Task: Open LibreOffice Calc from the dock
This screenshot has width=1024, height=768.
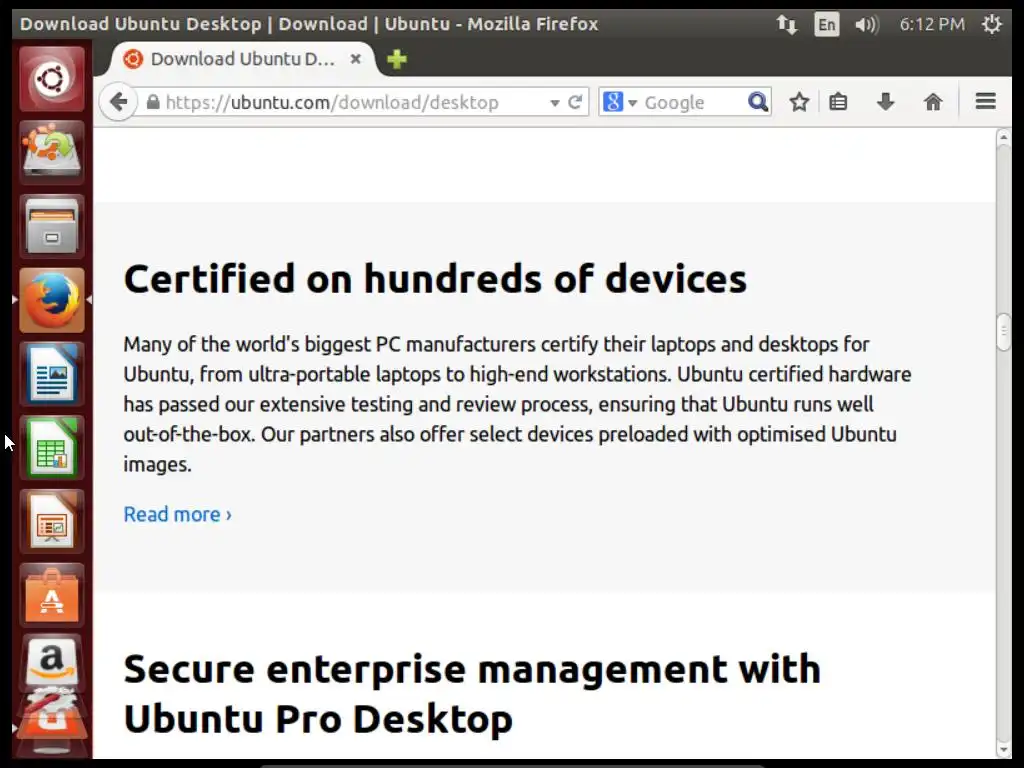Action: pyautogui.click(x=52, y=447)
